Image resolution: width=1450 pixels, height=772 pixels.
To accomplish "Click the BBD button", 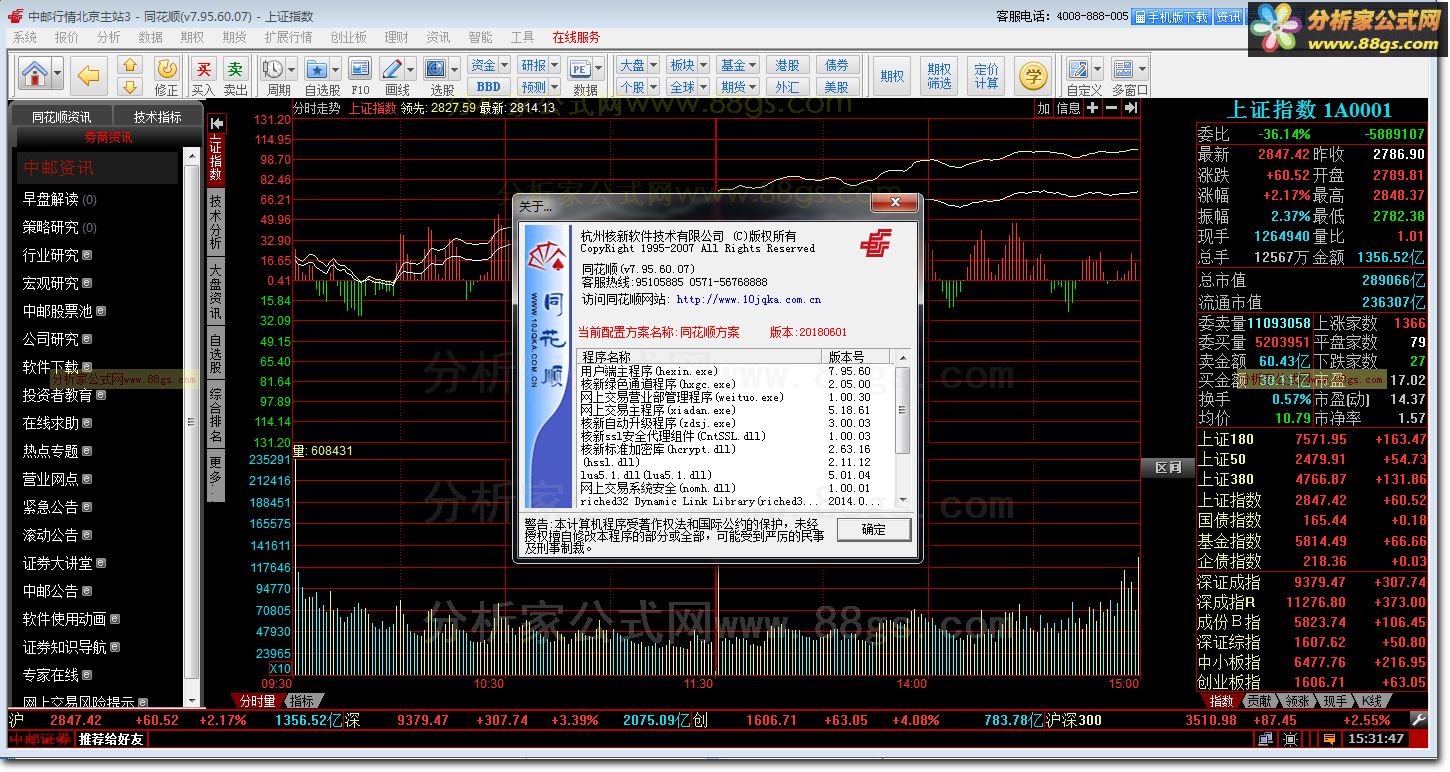I will pos(489,87).
